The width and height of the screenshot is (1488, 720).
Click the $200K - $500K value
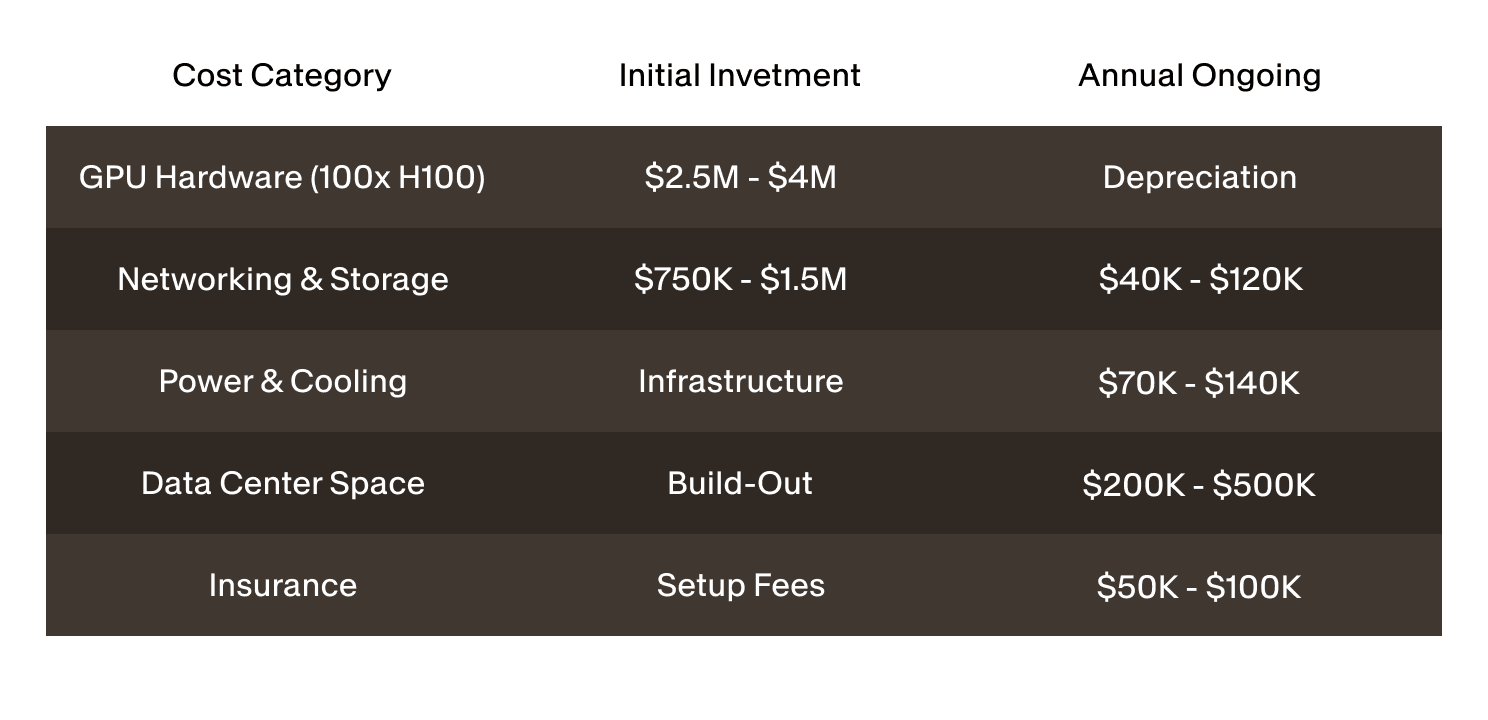1198,485
